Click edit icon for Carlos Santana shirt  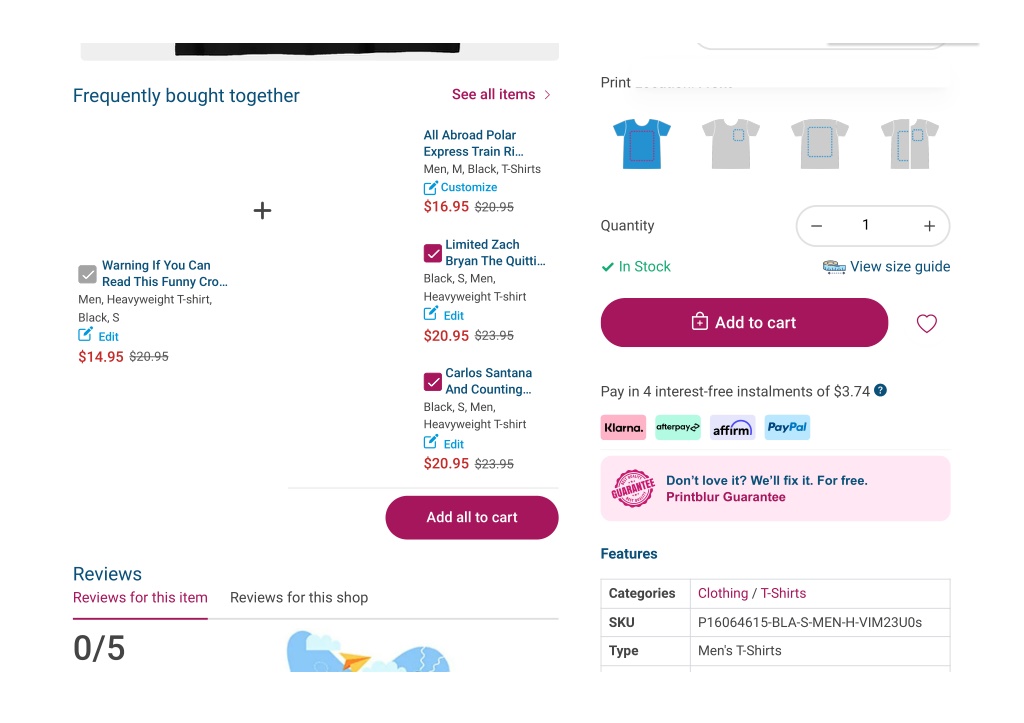pos(430,442)
